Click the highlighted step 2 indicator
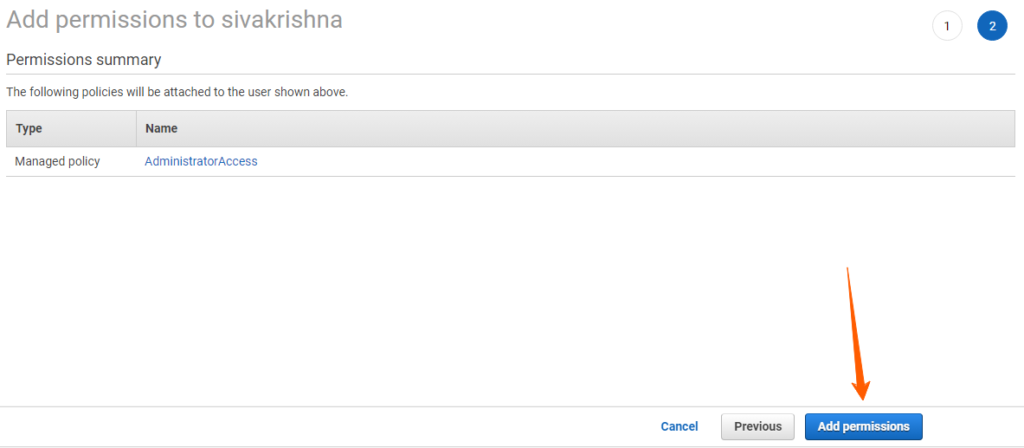Viewport: 1024px width, 448px height. pyautogui.click(x=992, y=26)
